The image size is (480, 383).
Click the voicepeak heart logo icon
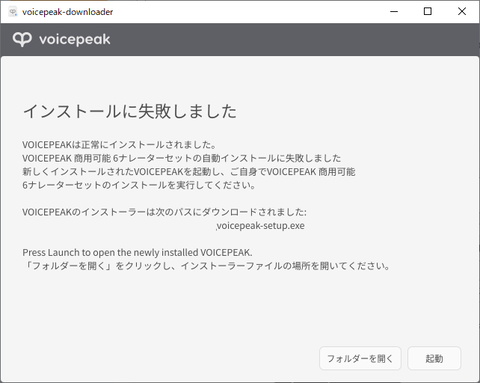point(22,39)
